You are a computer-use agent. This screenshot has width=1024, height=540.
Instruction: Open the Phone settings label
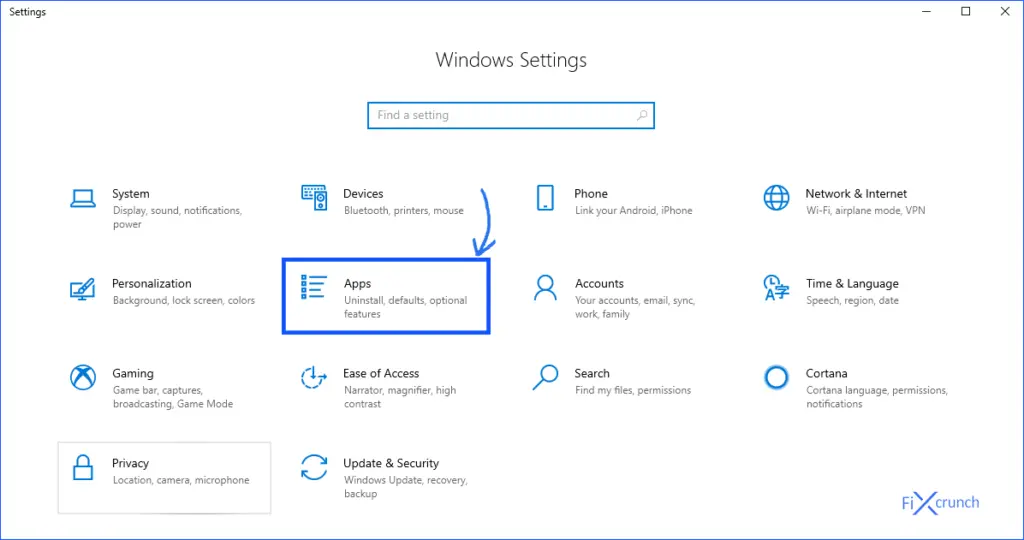click(591, 194)
